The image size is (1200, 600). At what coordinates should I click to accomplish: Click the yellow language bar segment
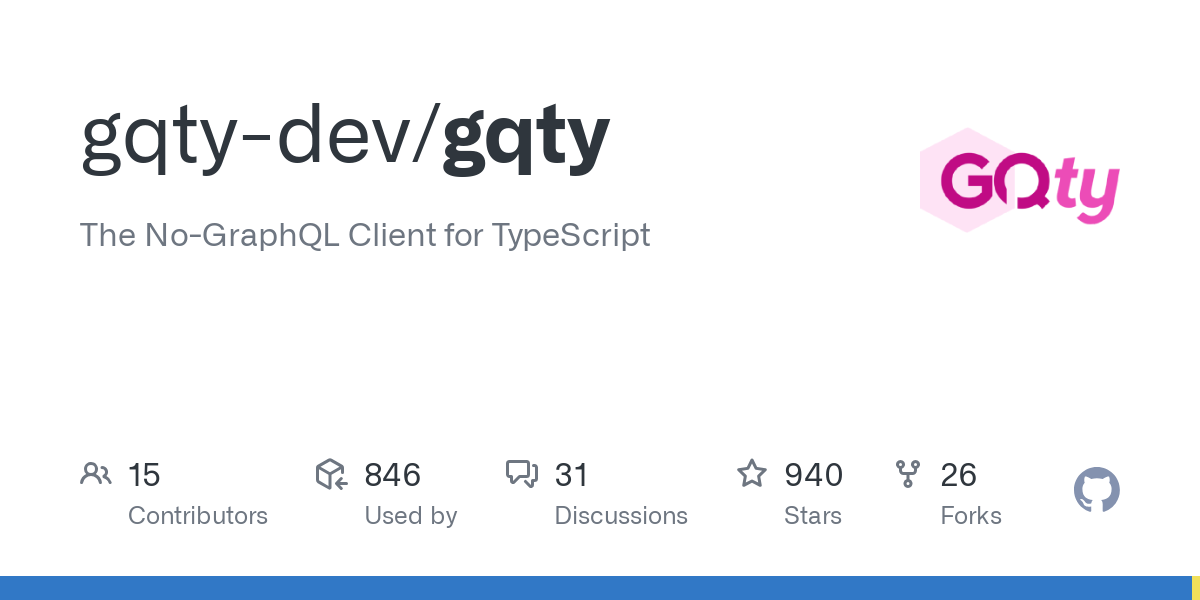(x=1195, y=588)
